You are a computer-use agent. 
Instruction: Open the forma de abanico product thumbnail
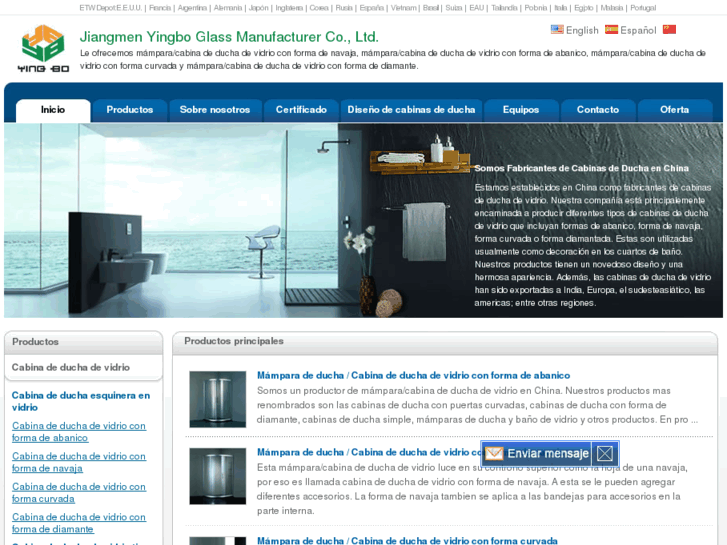tap(217, 399)
